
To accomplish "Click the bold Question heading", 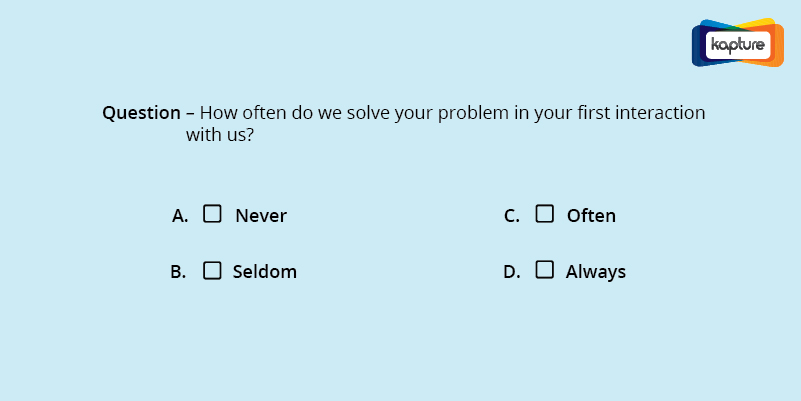I will point(142,112).
